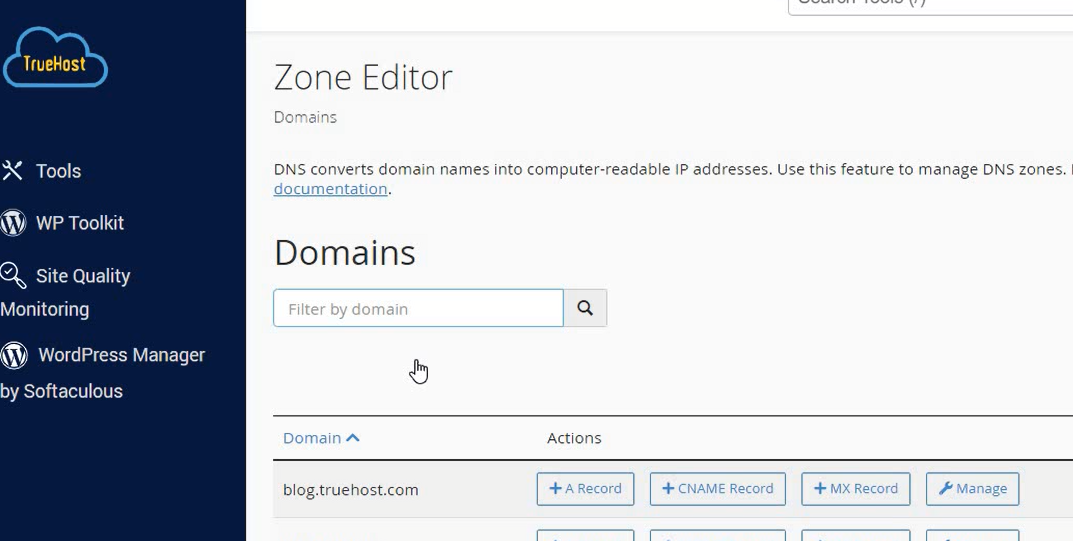The width and height of the screenshot is (1073, 541).
Task: Click the Actions column header
Action: 574,438
